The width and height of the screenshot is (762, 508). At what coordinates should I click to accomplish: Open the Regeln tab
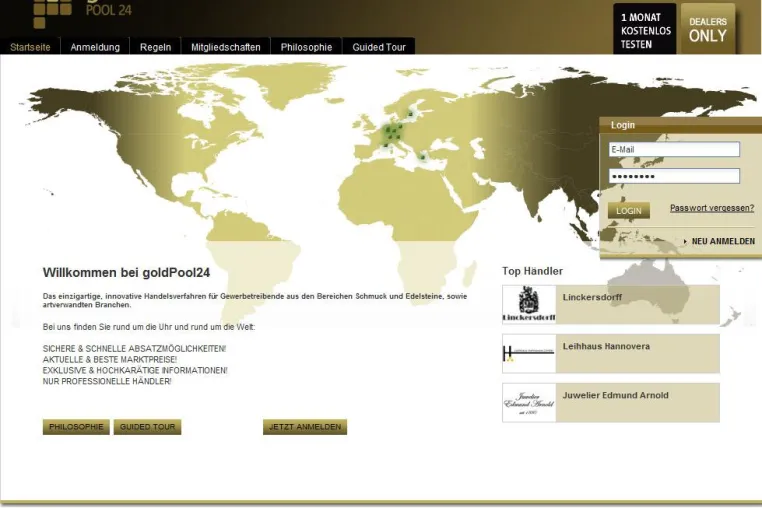156,47
